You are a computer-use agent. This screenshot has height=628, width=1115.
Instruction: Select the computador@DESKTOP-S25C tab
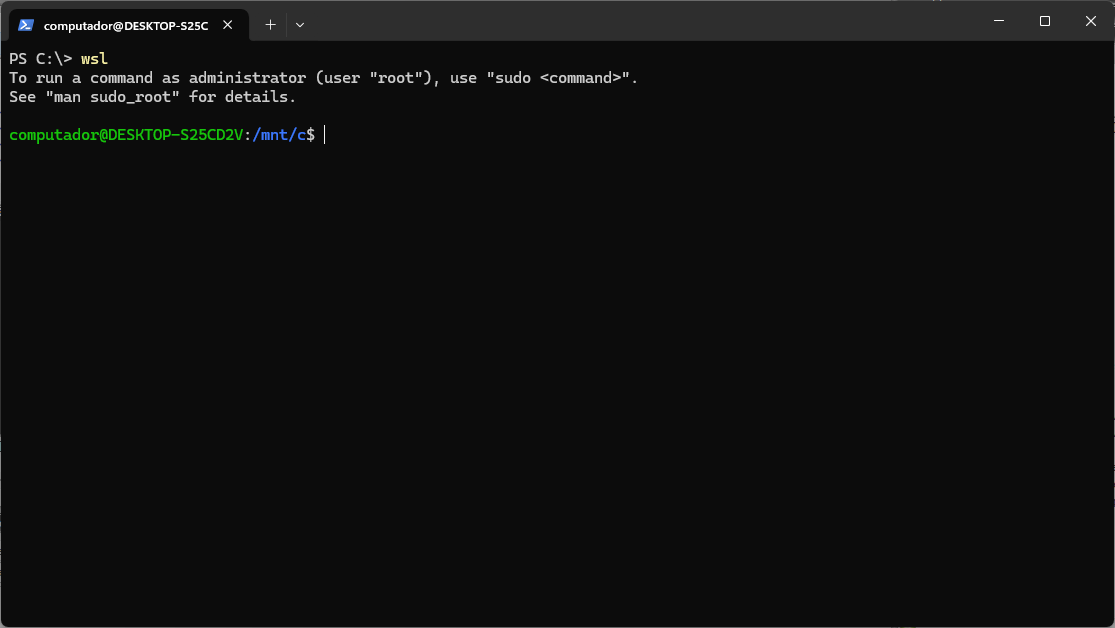point(125,25)
